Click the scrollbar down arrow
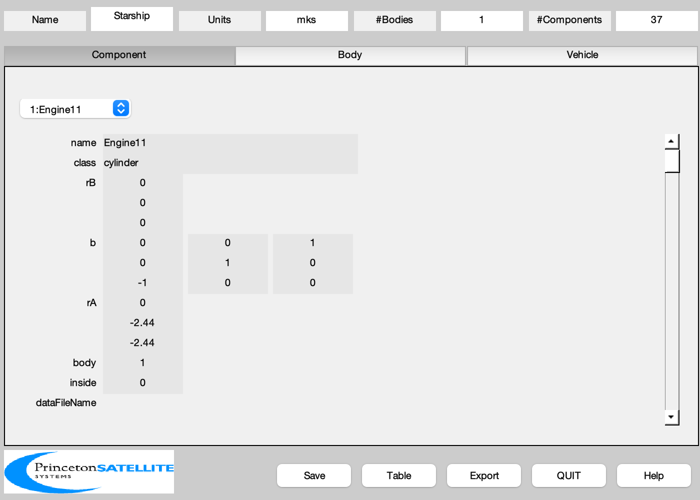700x500 pixels. (671, 417)
